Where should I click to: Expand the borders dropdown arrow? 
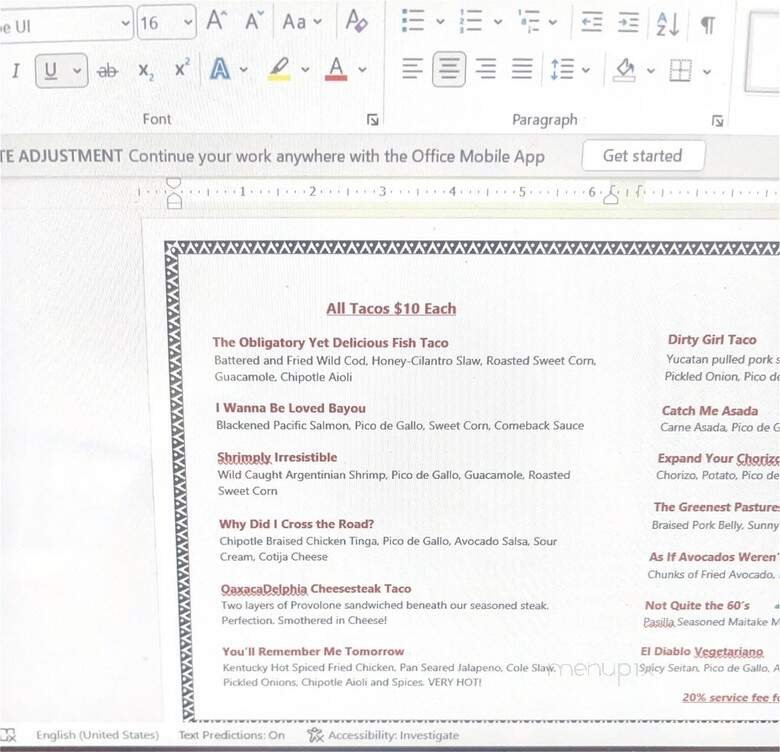[x=706, y=72]
